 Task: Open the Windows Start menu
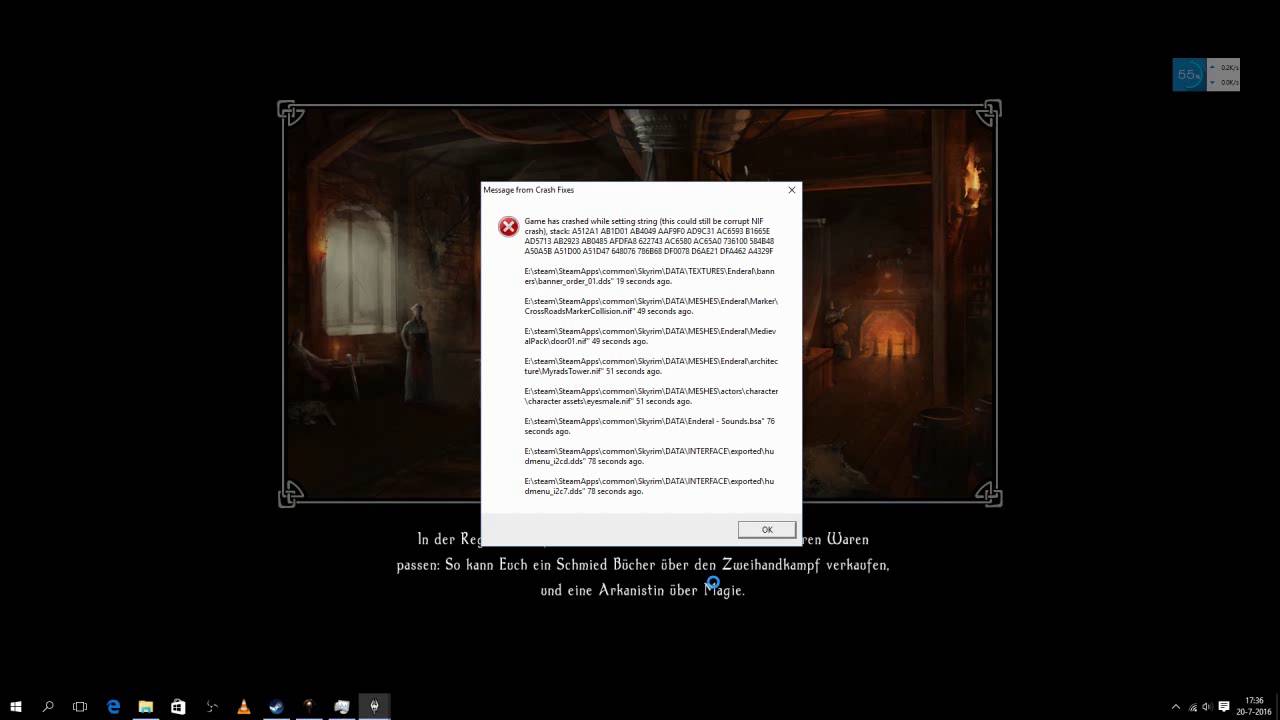tap(16, 707)
